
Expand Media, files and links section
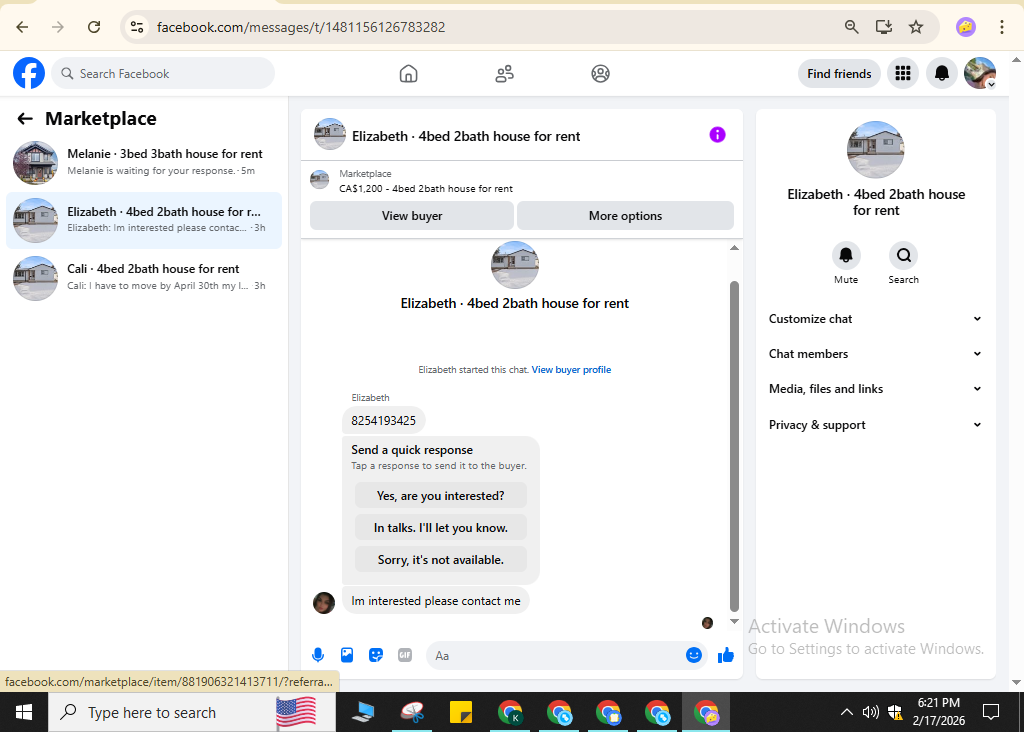[875, 389]
